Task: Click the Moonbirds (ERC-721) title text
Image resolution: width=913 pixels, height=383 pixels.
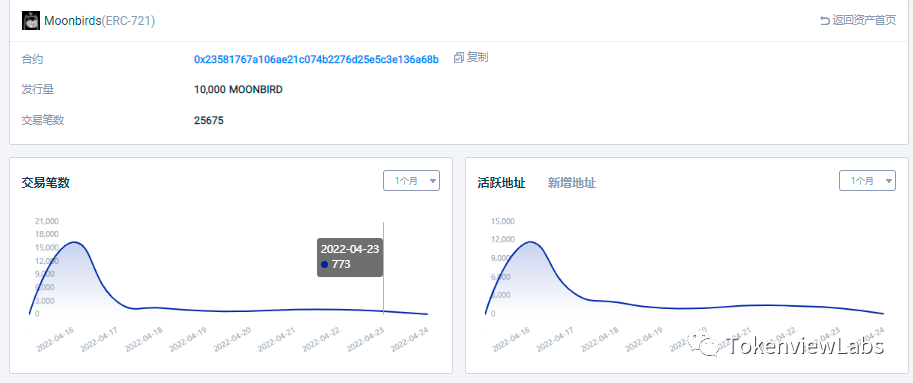Action: point(100,21)
